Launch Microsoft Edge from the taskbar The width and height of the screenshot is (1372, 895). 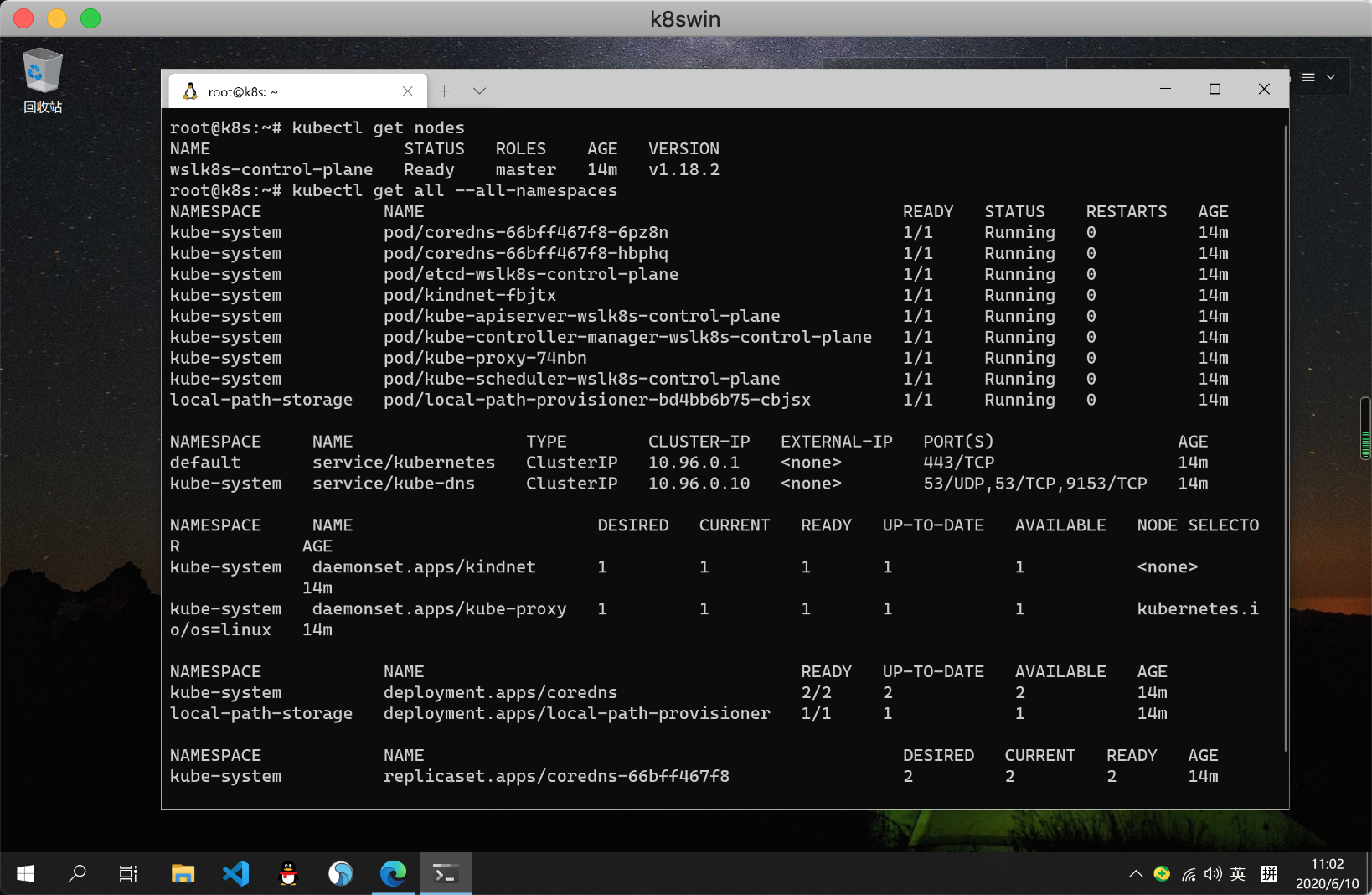(x=393, y=874)
